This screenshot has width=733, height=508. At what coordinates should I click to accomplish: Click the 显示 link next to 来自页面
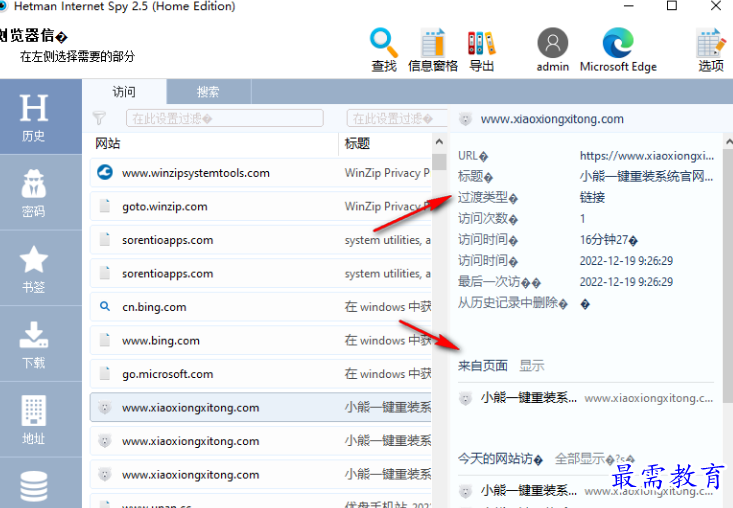coord(532,366)
